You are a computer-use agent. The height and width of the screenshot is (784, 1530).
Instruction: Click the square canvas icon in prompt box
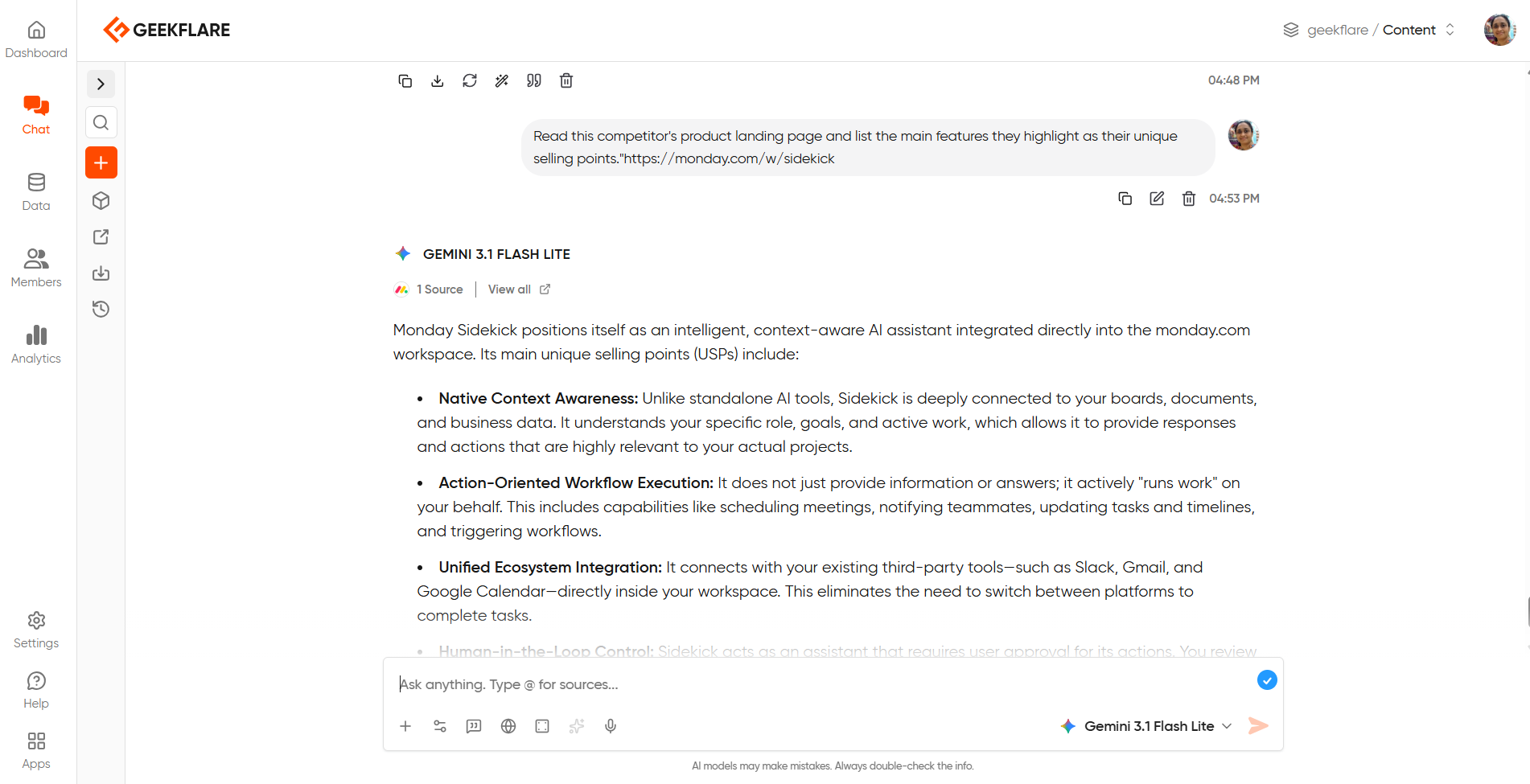pyautogui.click(x=542, y=726)
